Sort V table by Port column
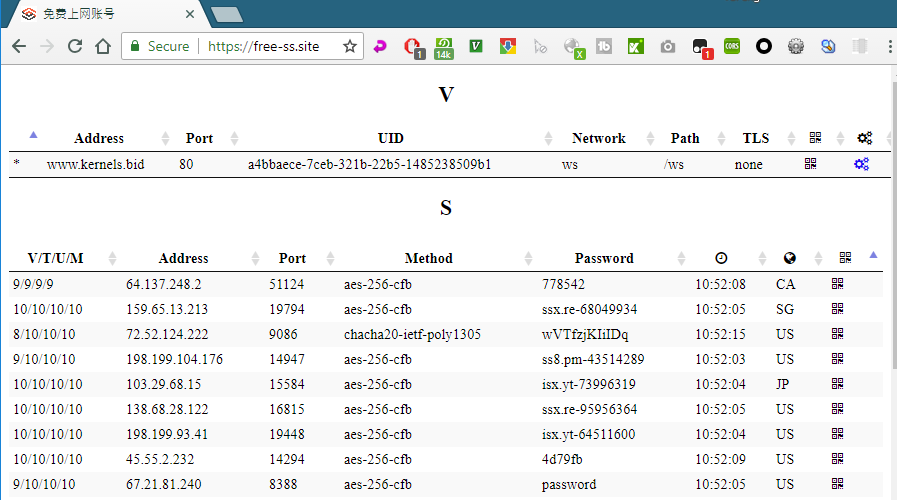 (199, 138)
